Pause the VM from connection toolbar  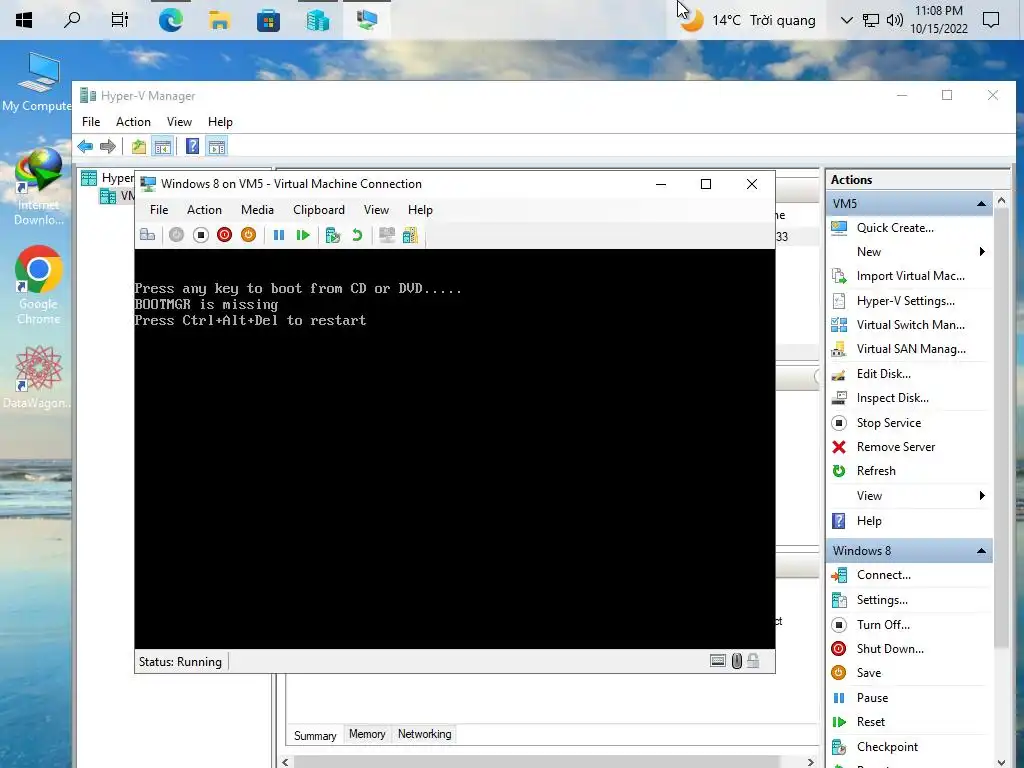pyautogui.click(x=279, y=235)
